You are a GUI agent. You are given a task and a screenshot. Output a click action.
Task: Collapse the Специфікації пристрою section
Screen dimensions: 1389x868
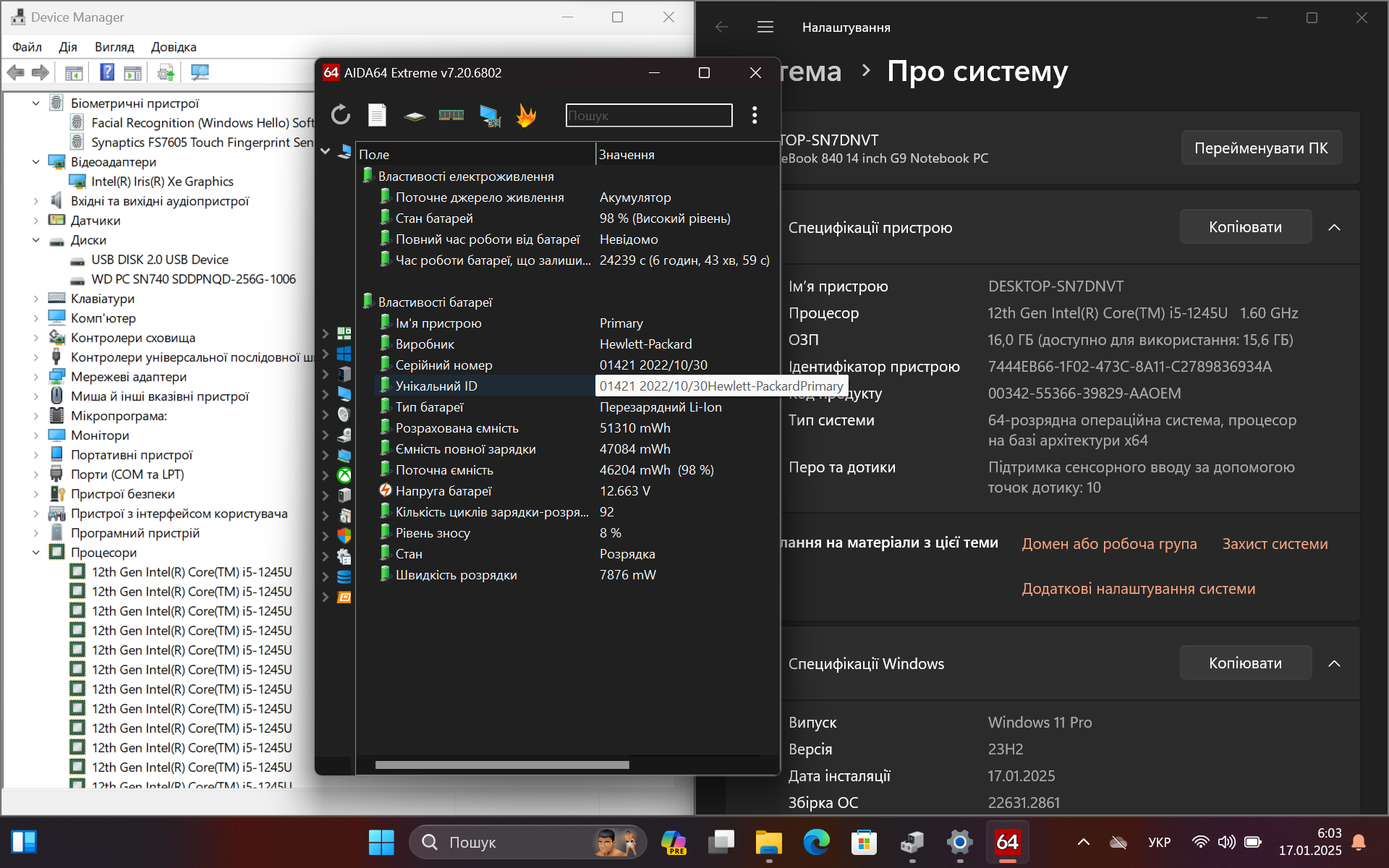click(x=1335, y=227)
